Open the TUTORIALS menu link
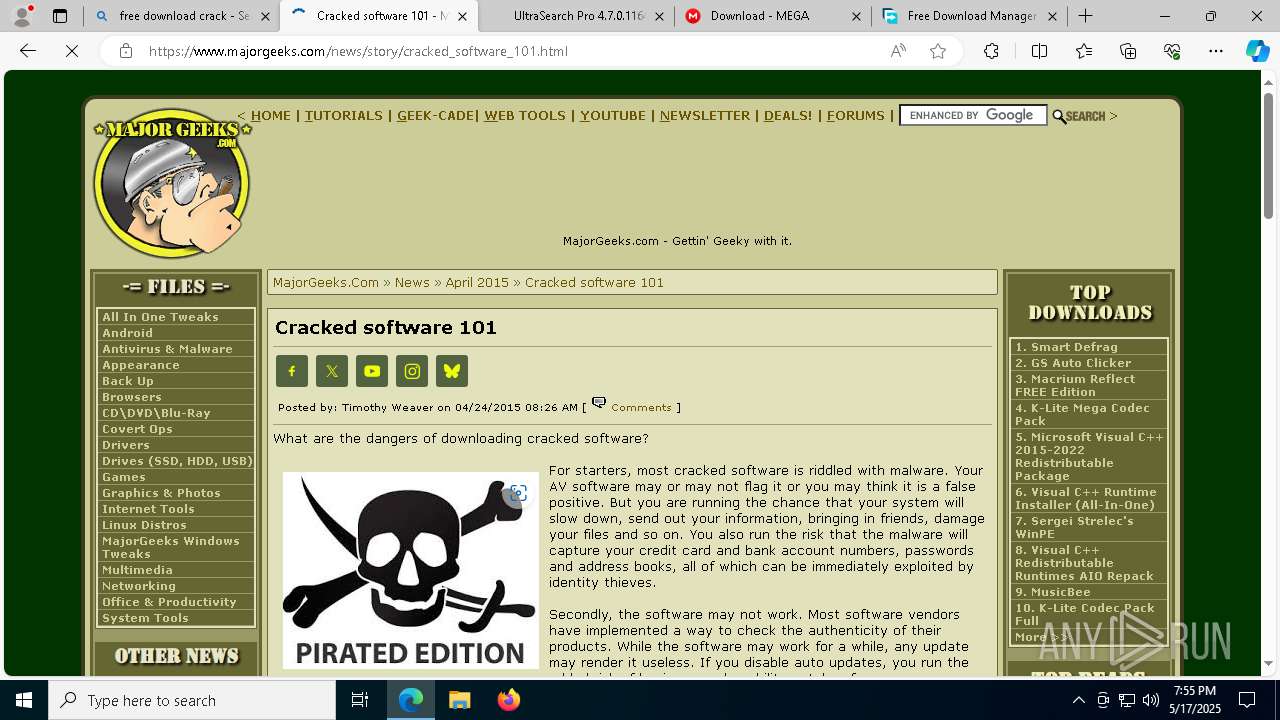 [x=344, y=116]
